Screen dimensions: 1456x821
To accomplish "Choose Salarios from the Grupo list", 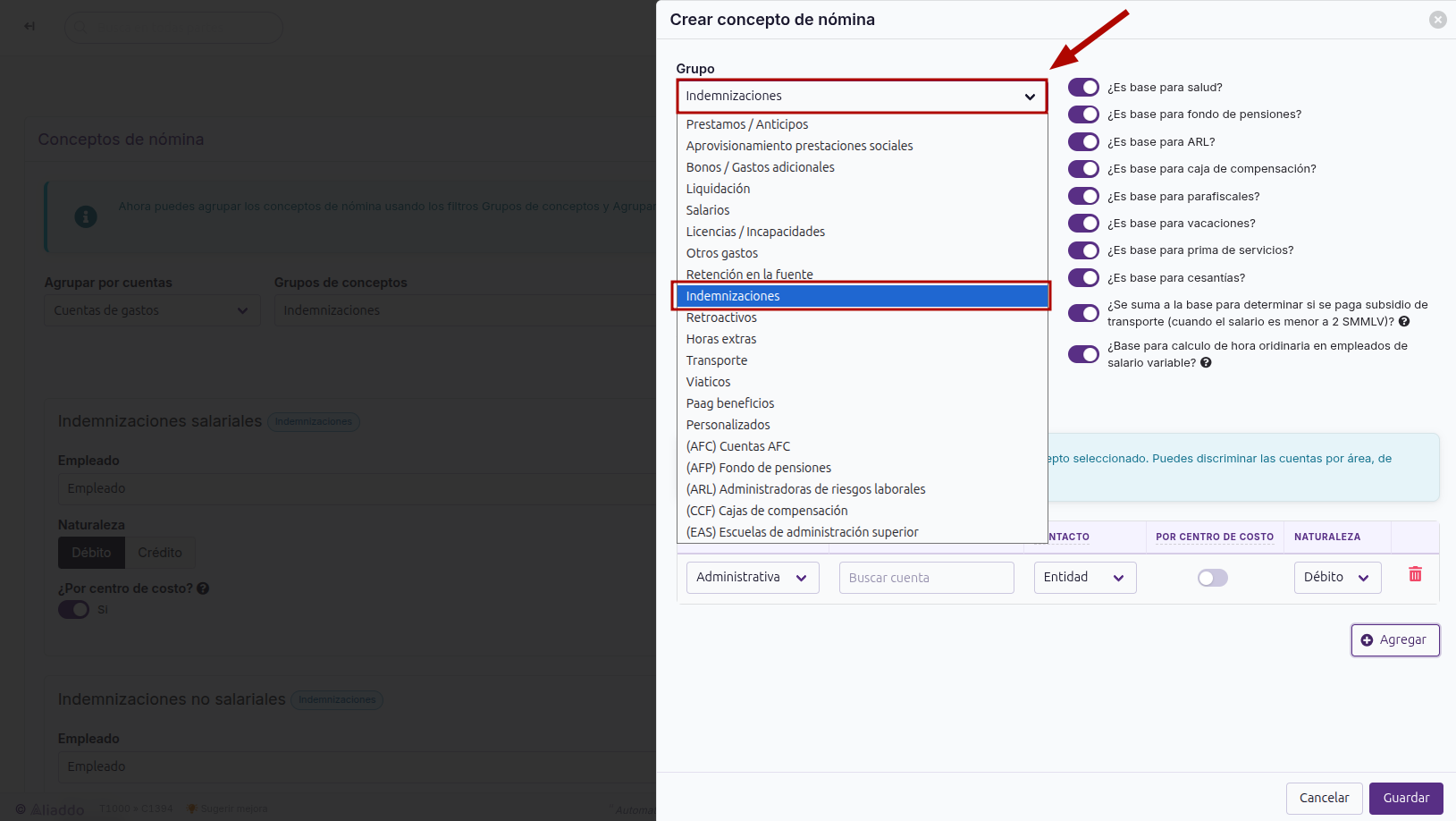I will (862, 210).
